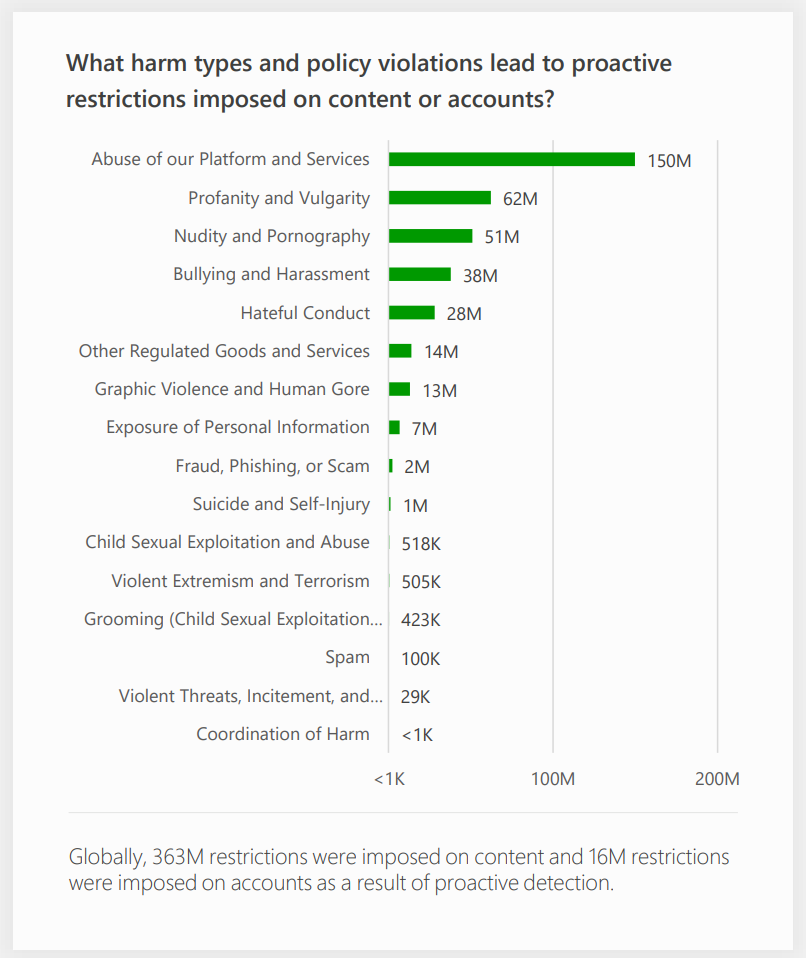Select the Suicide and Self-Injury label
806x958 pixels.
point(281,504)
